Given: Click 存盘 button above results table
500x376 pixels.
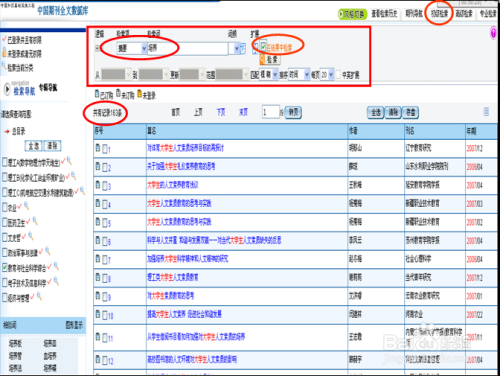Looking at the screenshot, I should tap(410, 112).
